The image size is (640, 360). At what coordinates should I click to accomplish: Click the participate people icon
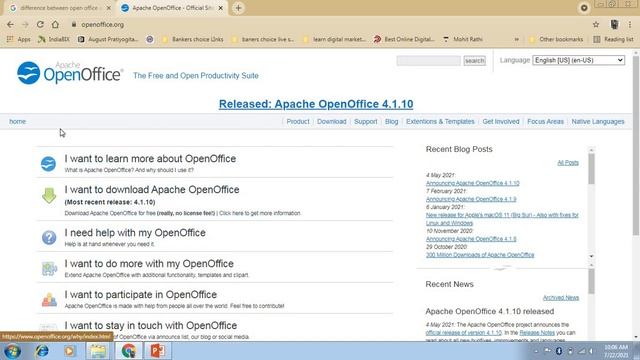(49, 300)
